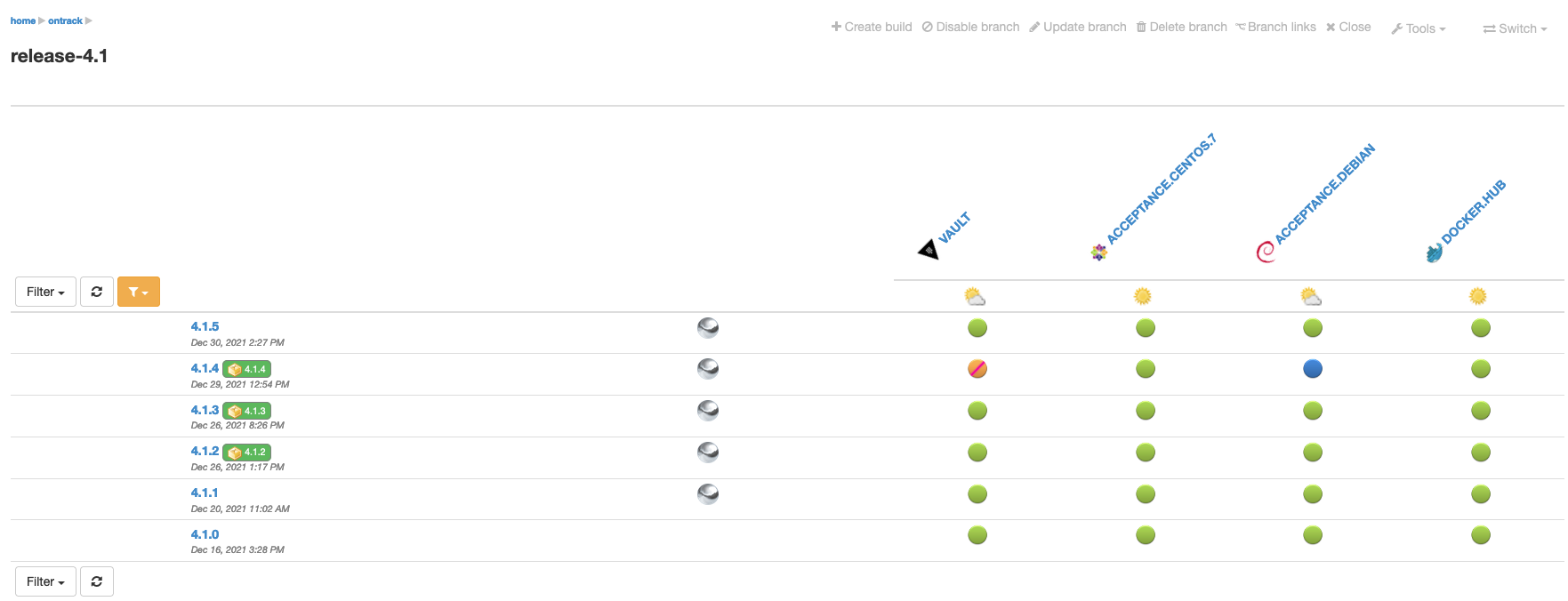Open the Switch branch menu
Image resolution: width=1568 pixels, height=601 pixels.
[x=1516, y=28]
